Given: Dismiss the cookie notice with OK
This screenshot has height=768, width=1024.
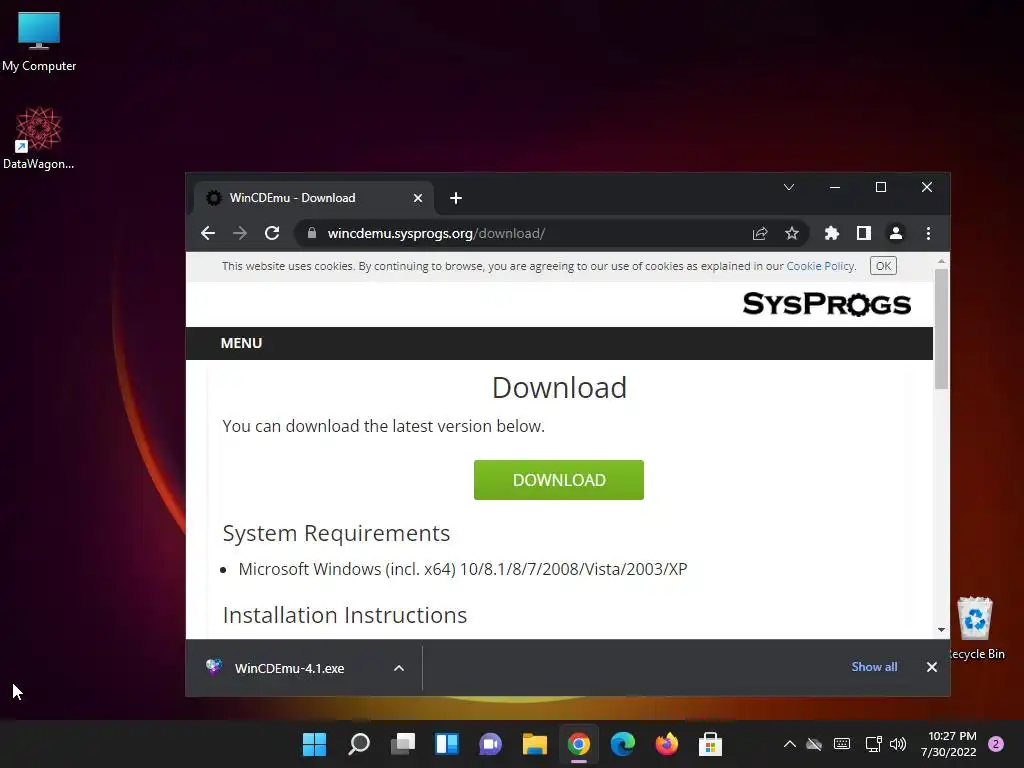Looking at the screenshot, I should pyautogui.click(x=883, y=266).
